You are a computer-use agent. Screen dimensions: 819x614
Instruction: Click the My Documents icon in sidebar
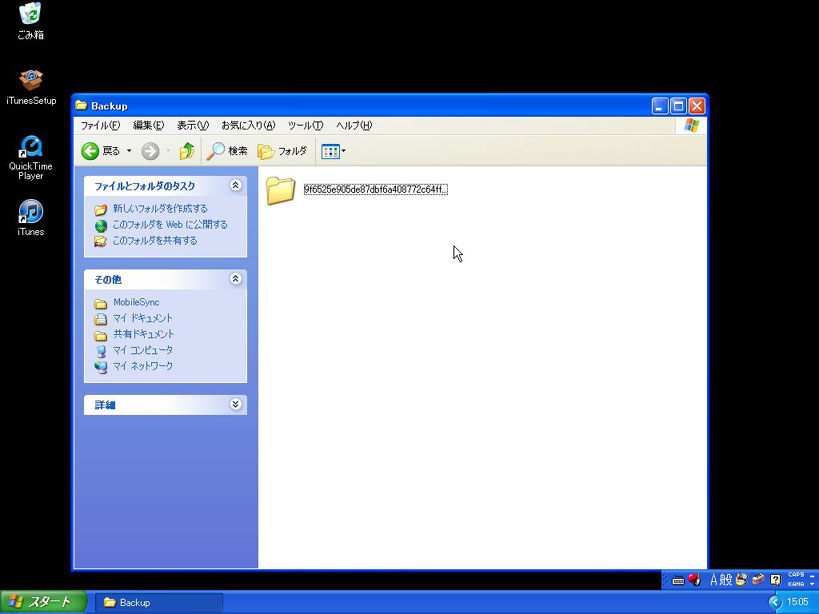[100, 319]
